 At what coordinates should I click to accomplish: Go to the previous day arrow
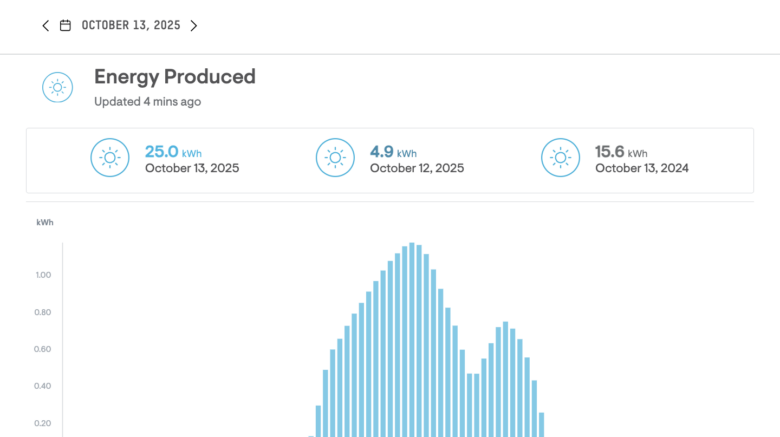pyautogui.click(x=45, y=26)
